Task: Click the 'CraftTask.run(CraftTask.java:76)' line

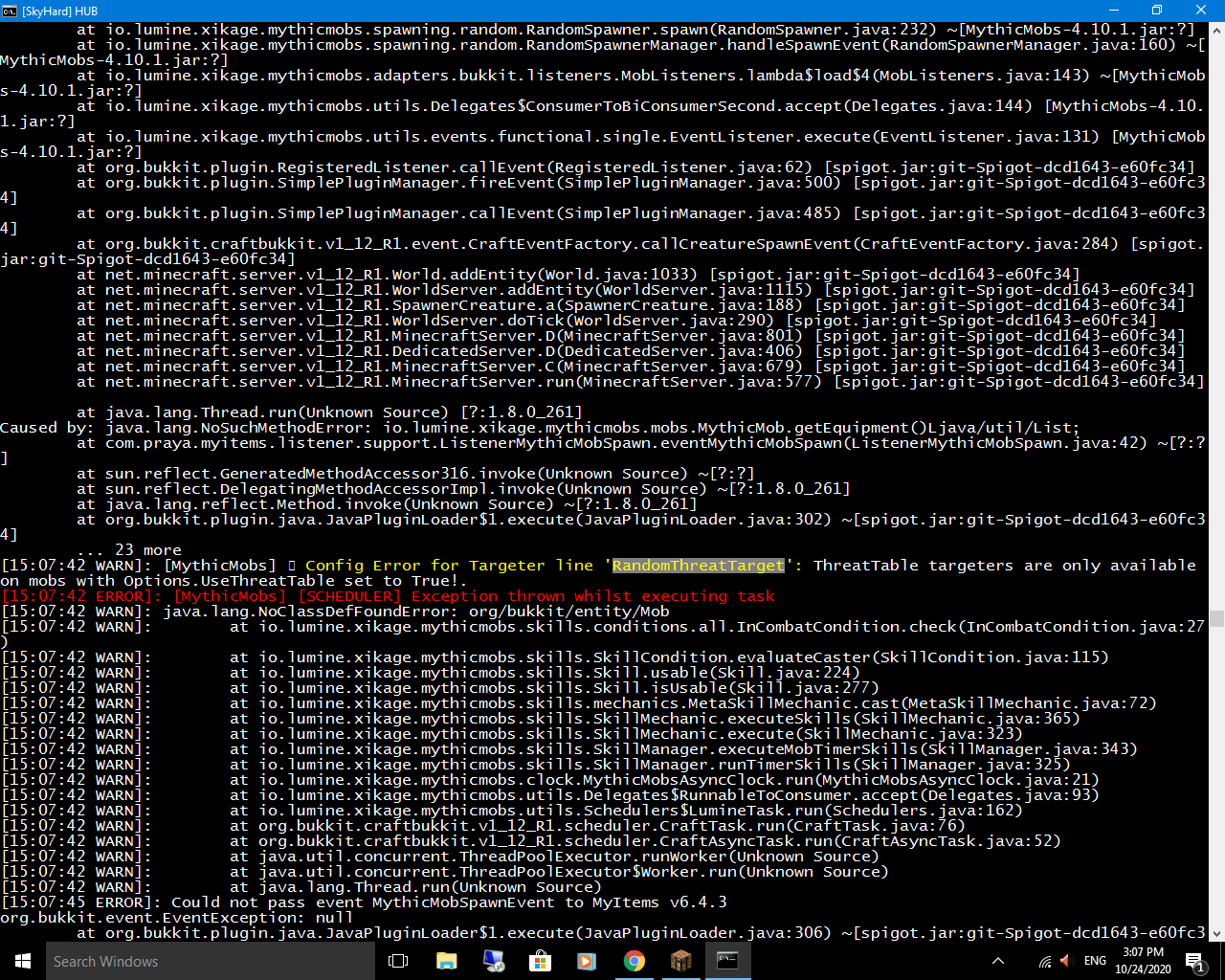Action: click(482, 826)
